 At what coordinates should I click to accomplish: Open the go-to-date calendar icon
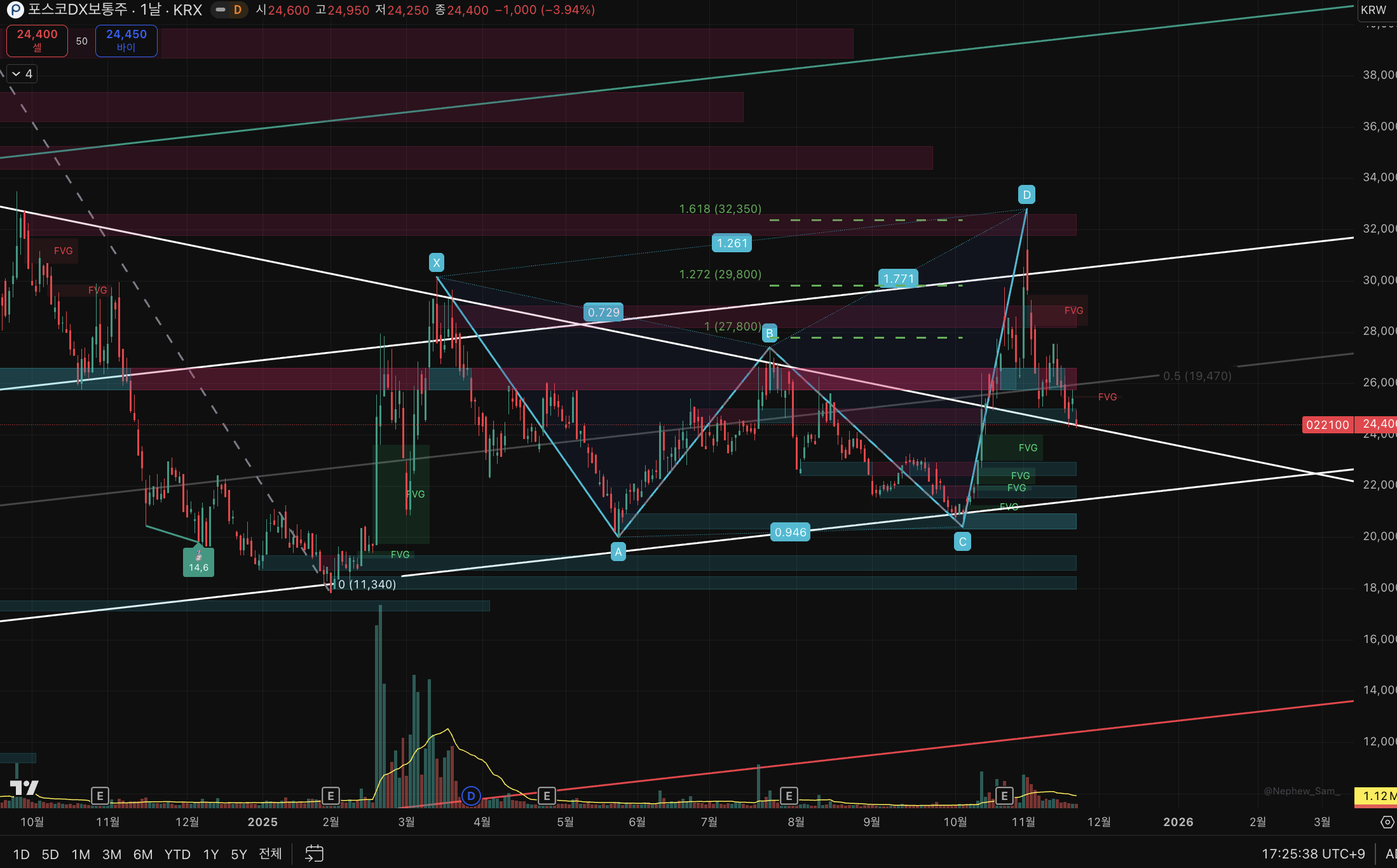(314, 853)
